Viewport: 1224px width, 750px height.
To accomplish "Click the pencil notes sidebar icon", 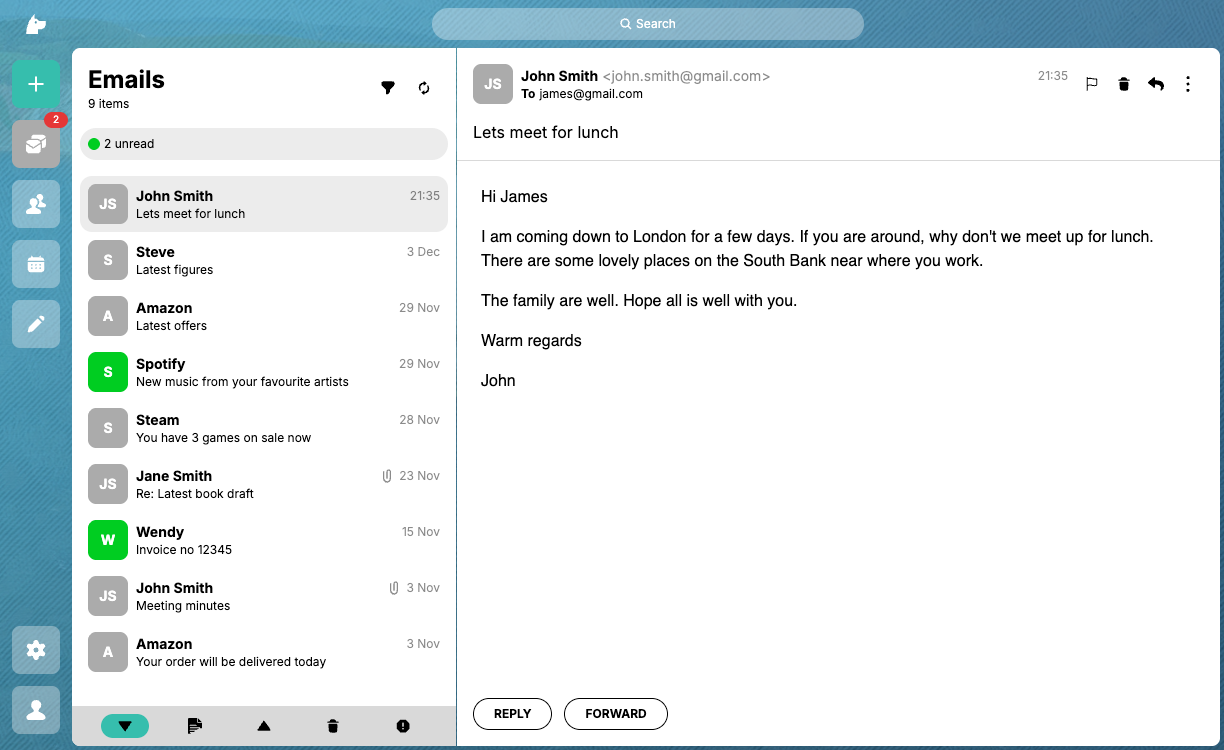I will point(36,324).
